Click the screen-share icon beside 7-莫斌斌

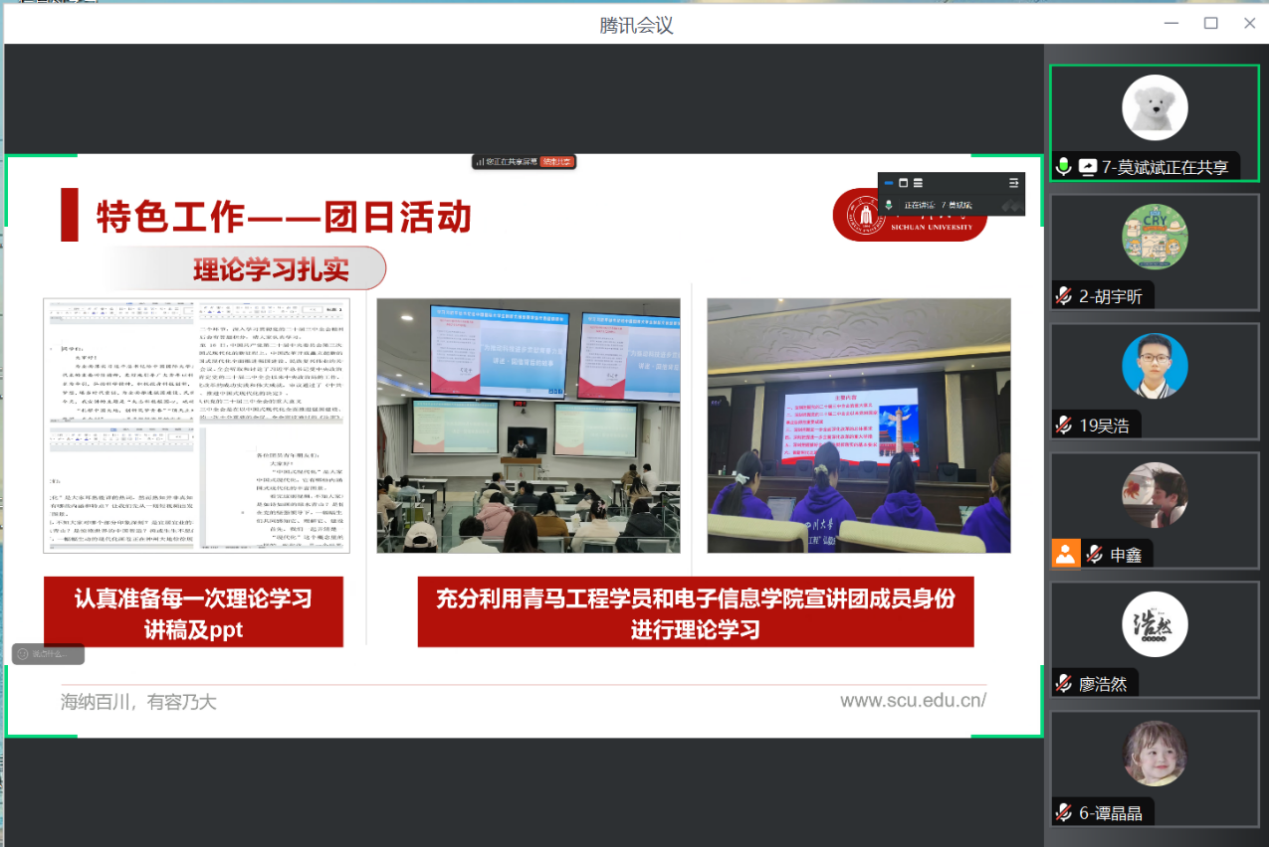(1087, 167)
